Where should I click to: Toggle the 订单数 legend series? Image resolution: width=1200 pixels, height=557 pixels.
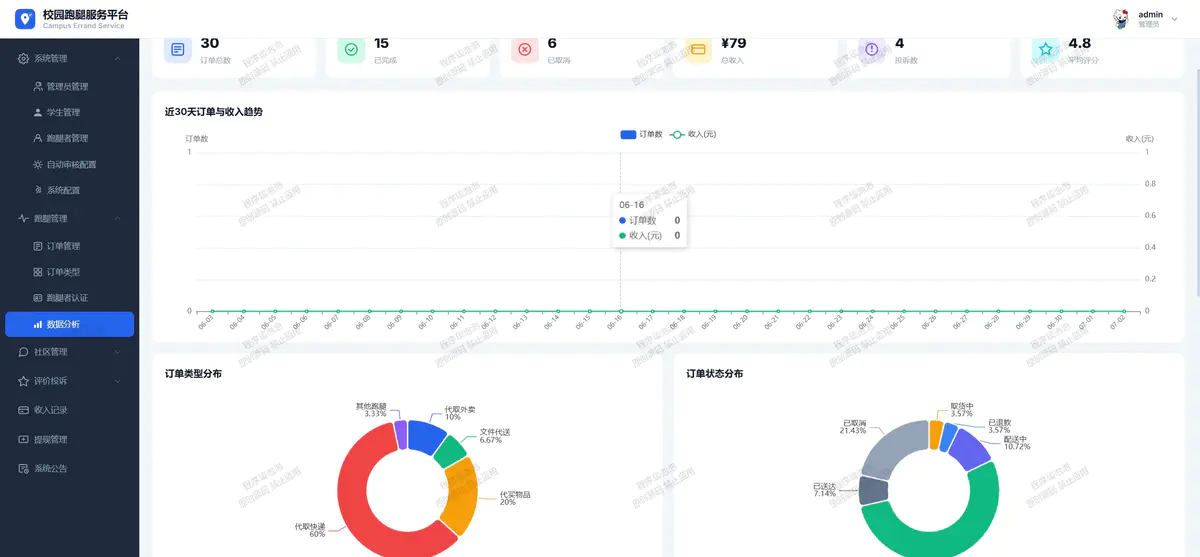tap(641, 134)
